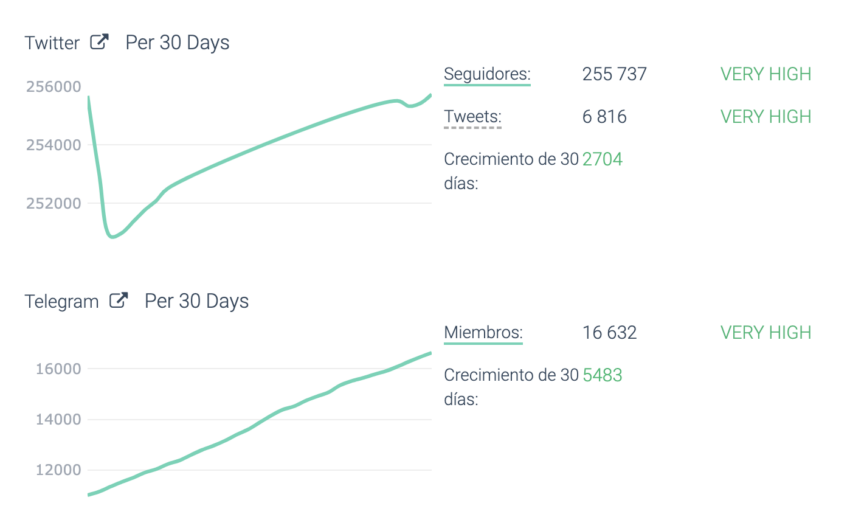Click the Telegram heading text
The image size is (850, 517).
click(x=62, y=301)
